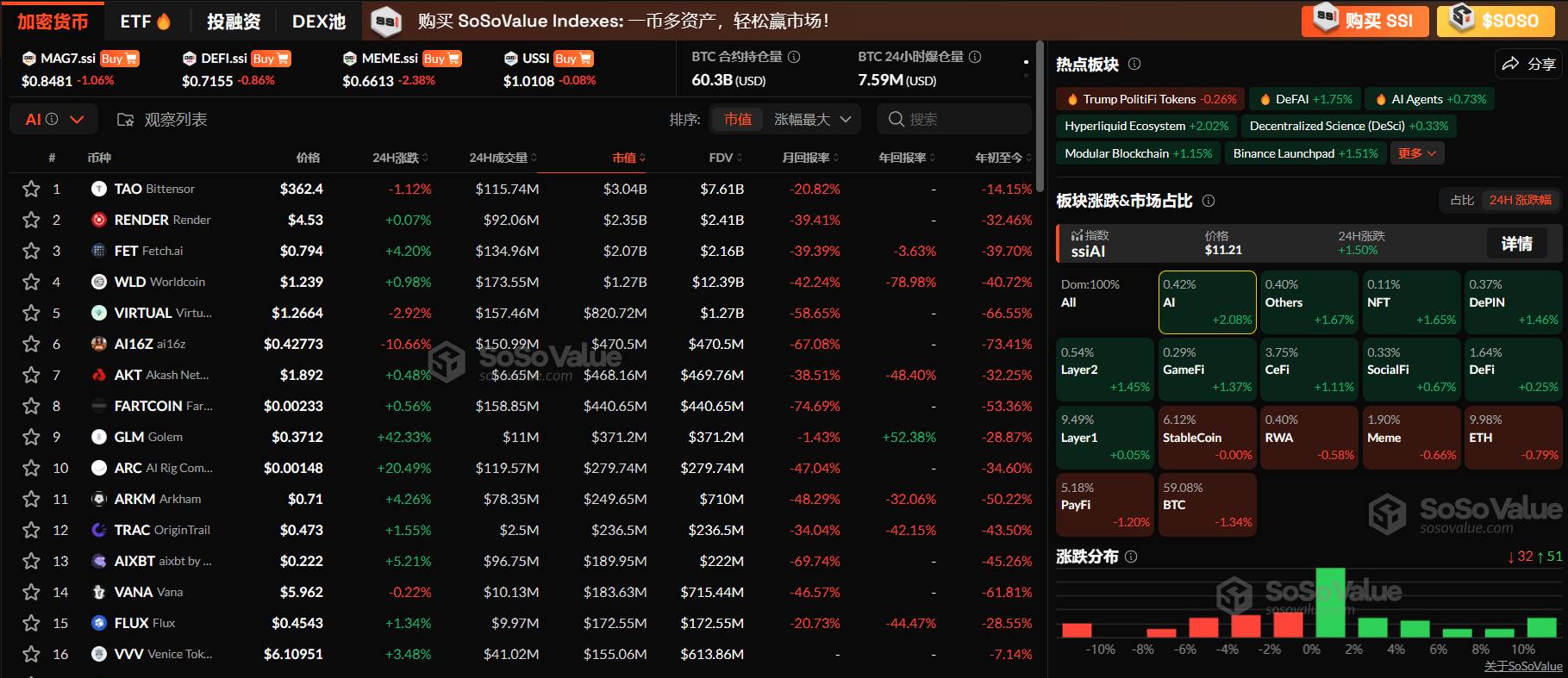
Task: Toggle favorite star for FET Fetch.ai
Action: tap(31, 251)
